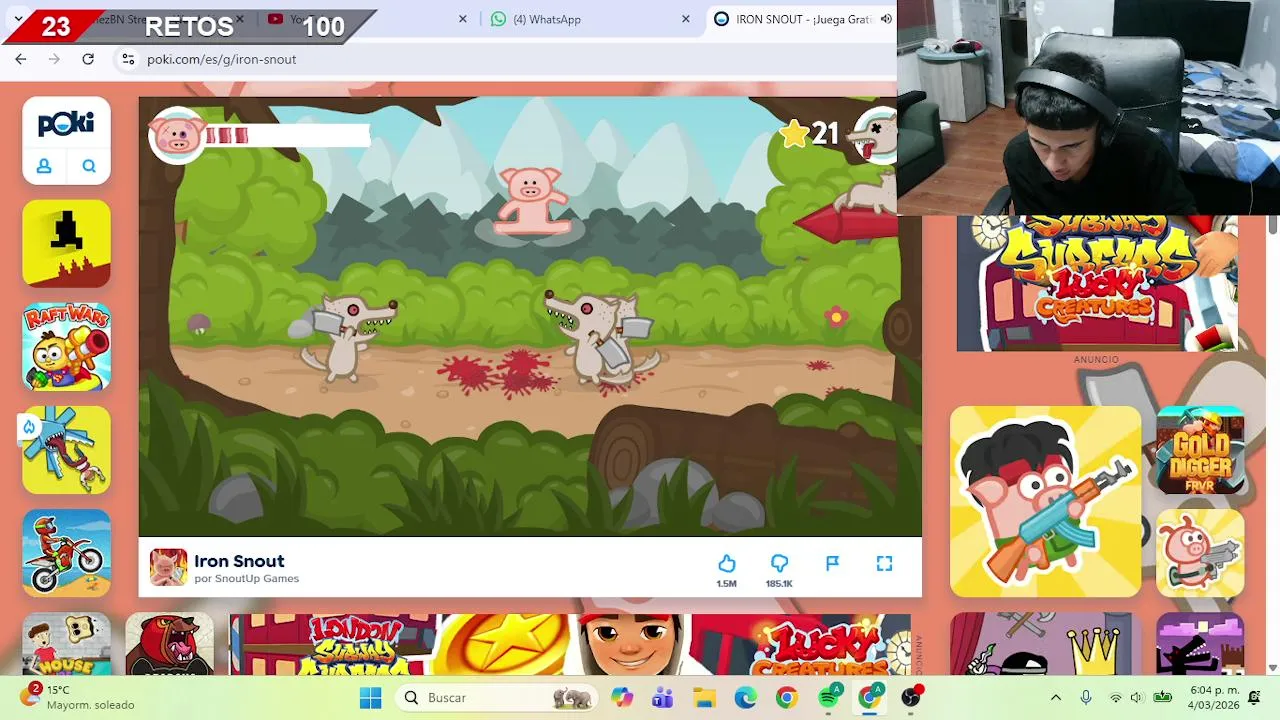The height and width of the screenshot is (720, 1280).
Task: Open the small pig with gun game
Action: click(x=1200, y=553)
